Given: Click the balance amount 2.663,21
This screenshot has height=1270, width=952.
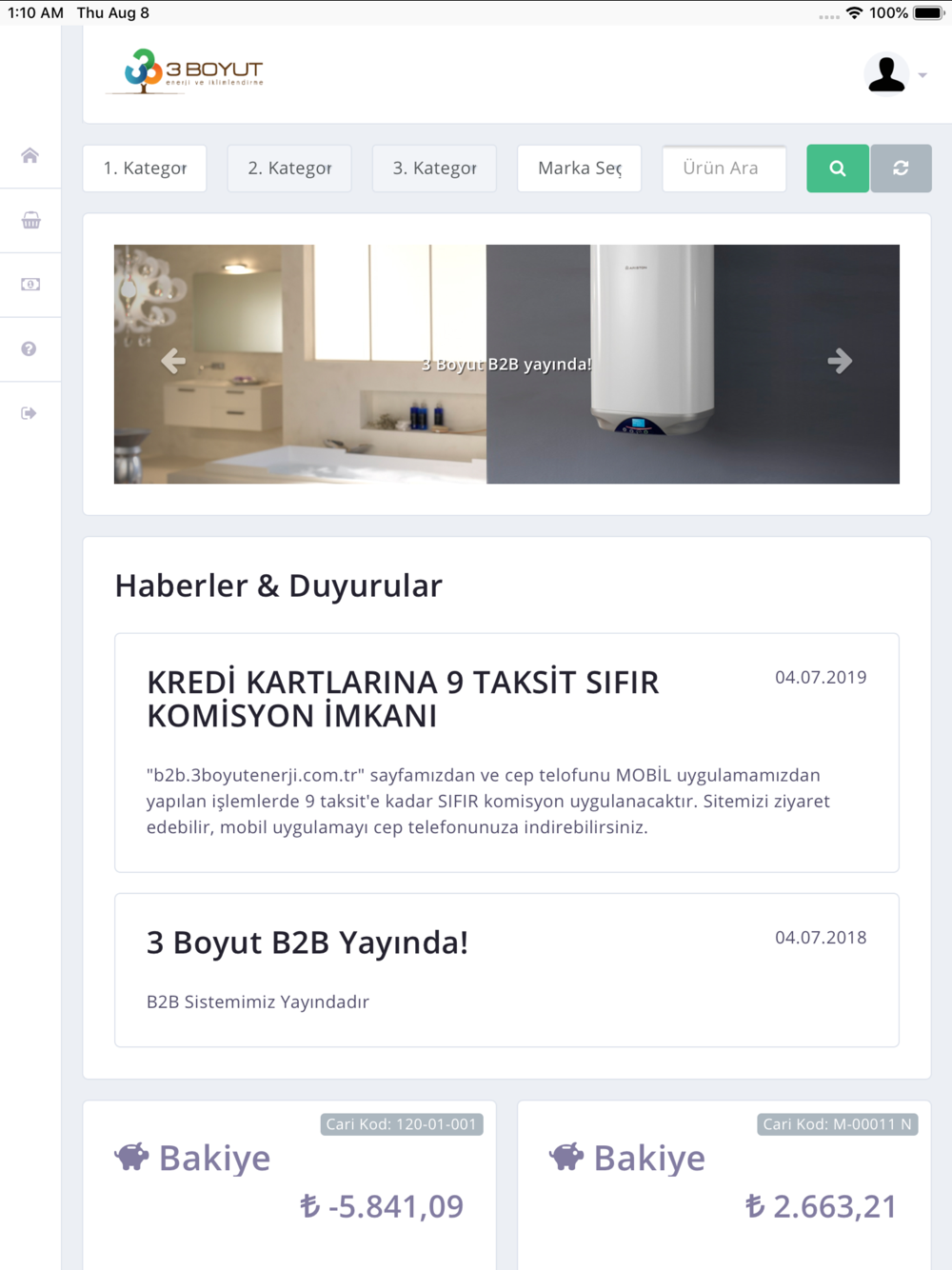Looking at the screenshot, I should coord(821,1206).
